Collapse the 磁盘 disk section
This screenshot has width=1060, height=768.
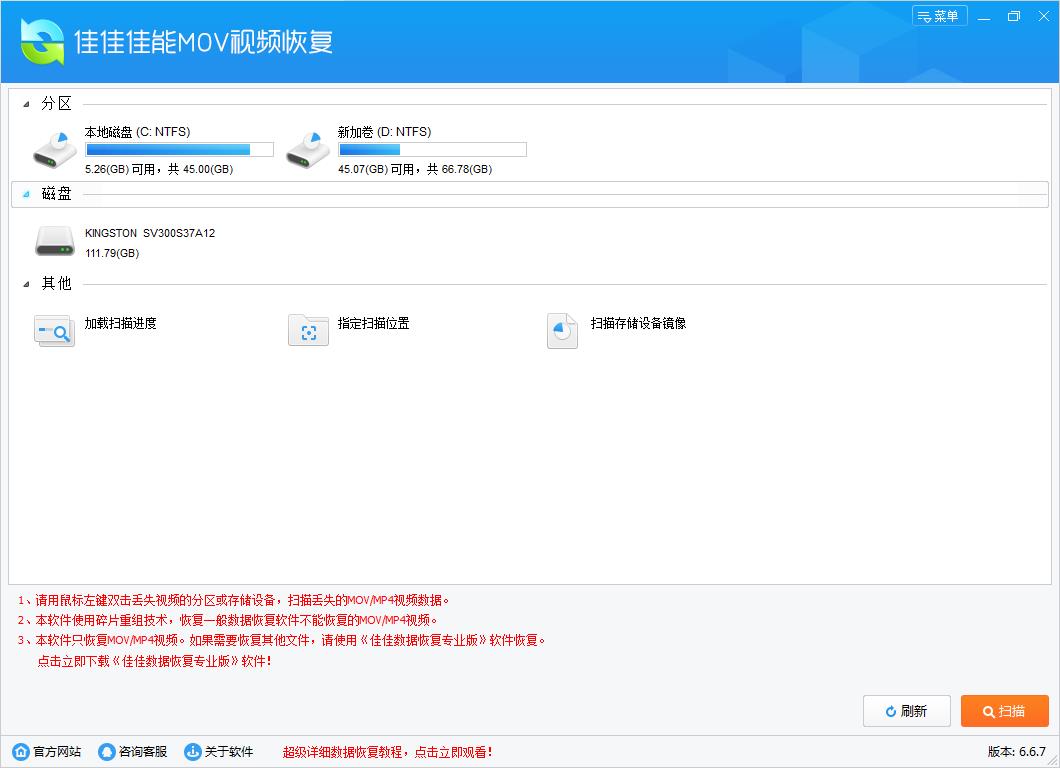(27, 194)
